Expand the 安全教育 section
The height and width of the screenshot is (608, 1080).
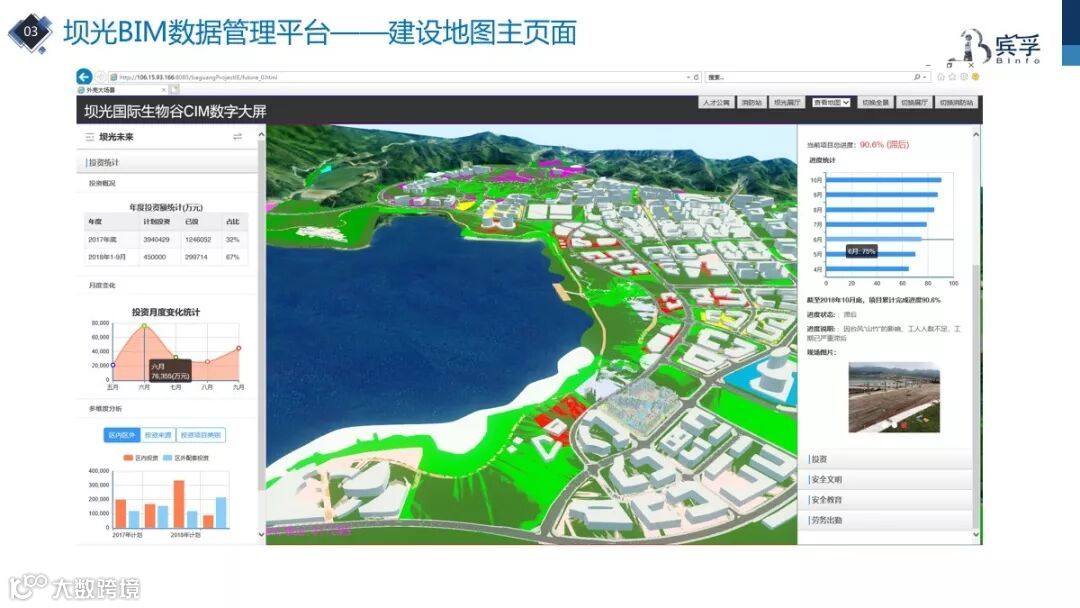click(889, 500)
